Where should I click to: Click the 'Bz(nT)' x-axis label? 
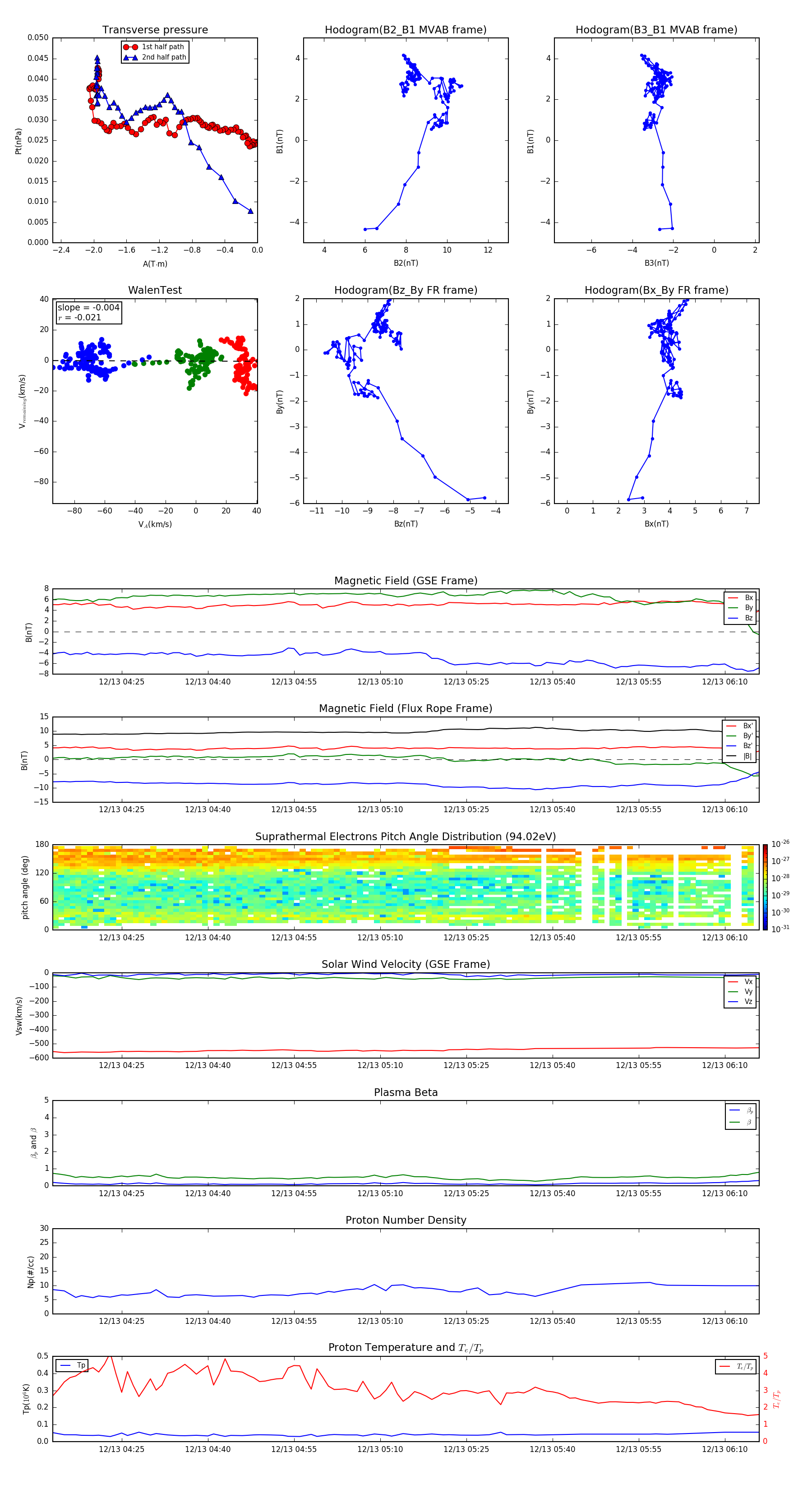(x=406, y=524)
